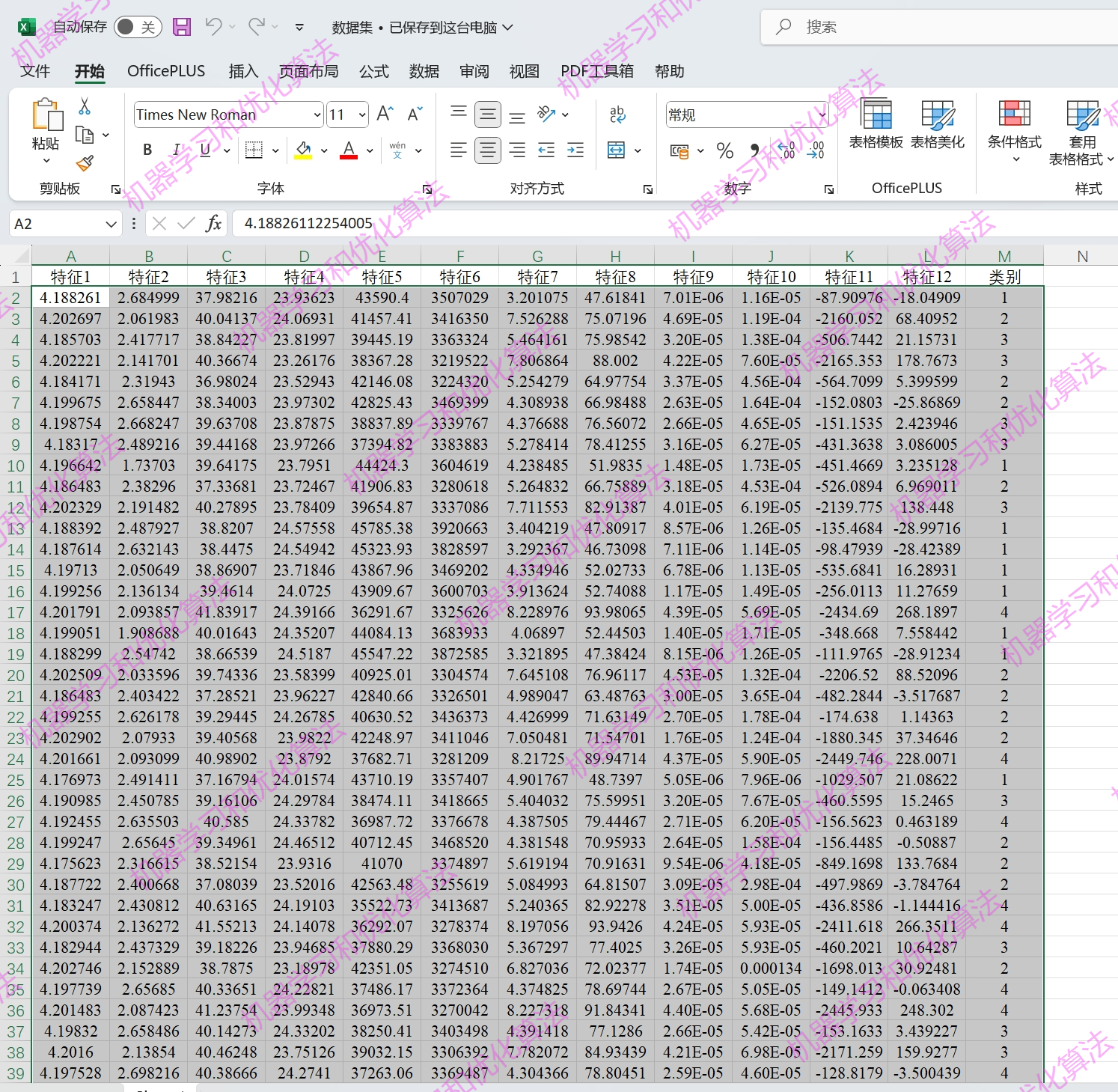Click the save button
This screenshot has height=1092, width=1118.
pos(181,26)
